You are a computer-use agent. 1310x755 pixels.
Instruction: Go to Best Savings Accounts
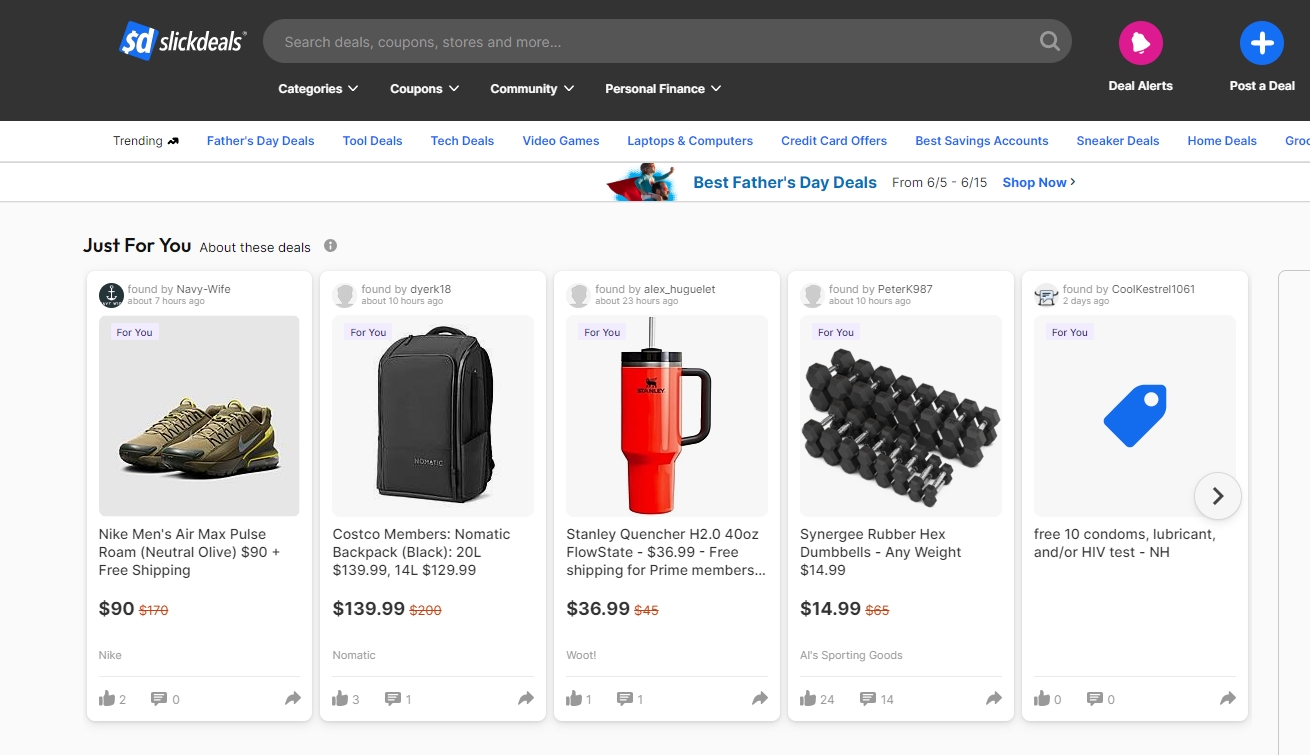[x=982, y=141]
